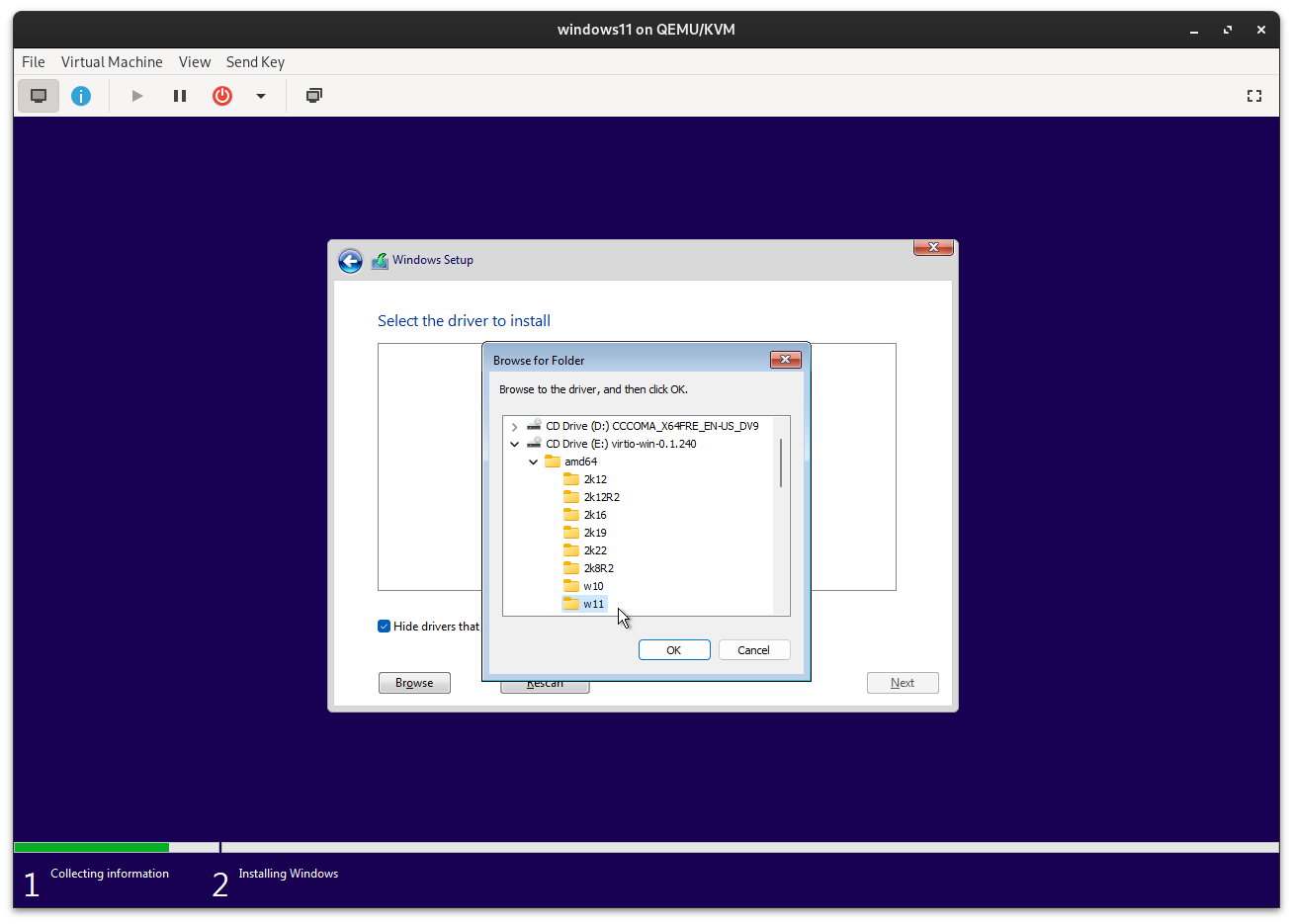Close the Browse for Folder dialog
Viewport: 1293px width, 924px height.
(785, 360)
